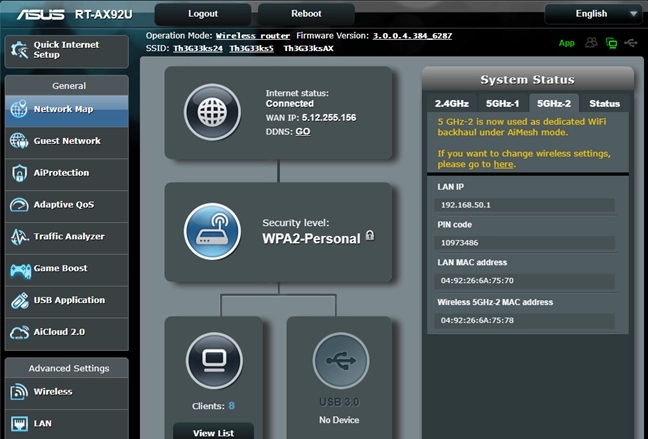Image resolution: width=648 pixels, height=439 pixels.
Task: Open Game Boost menu item
Action: pyautogui.click(x=67, y=268)
